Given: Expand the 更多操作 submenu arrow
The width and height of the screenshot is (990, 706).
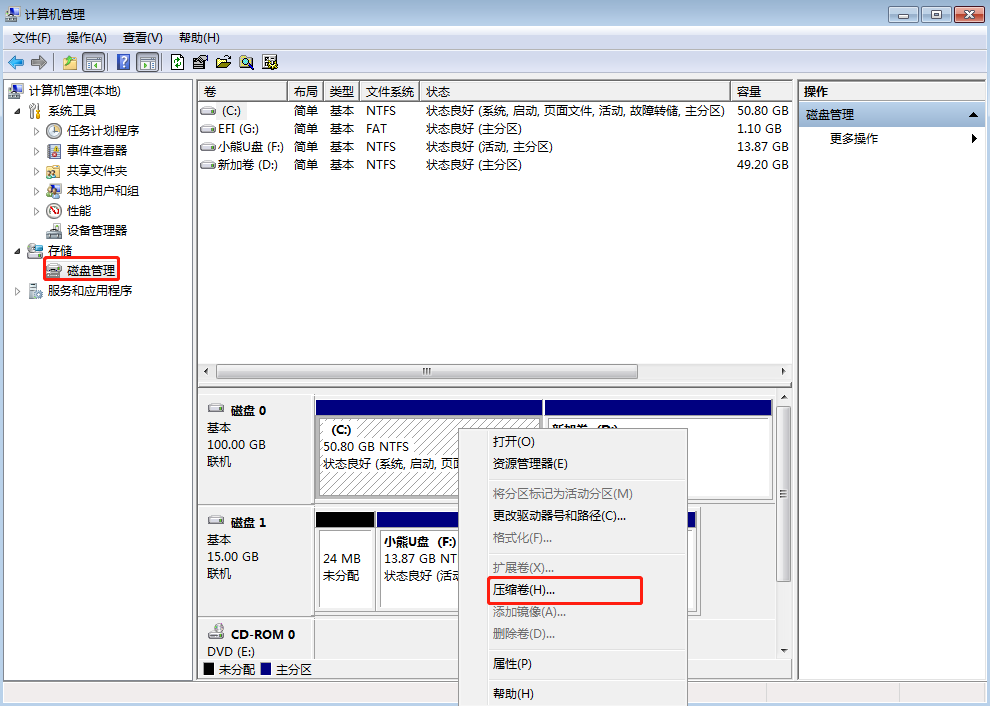Looking at the screenshot, I should tap(974, 139).
